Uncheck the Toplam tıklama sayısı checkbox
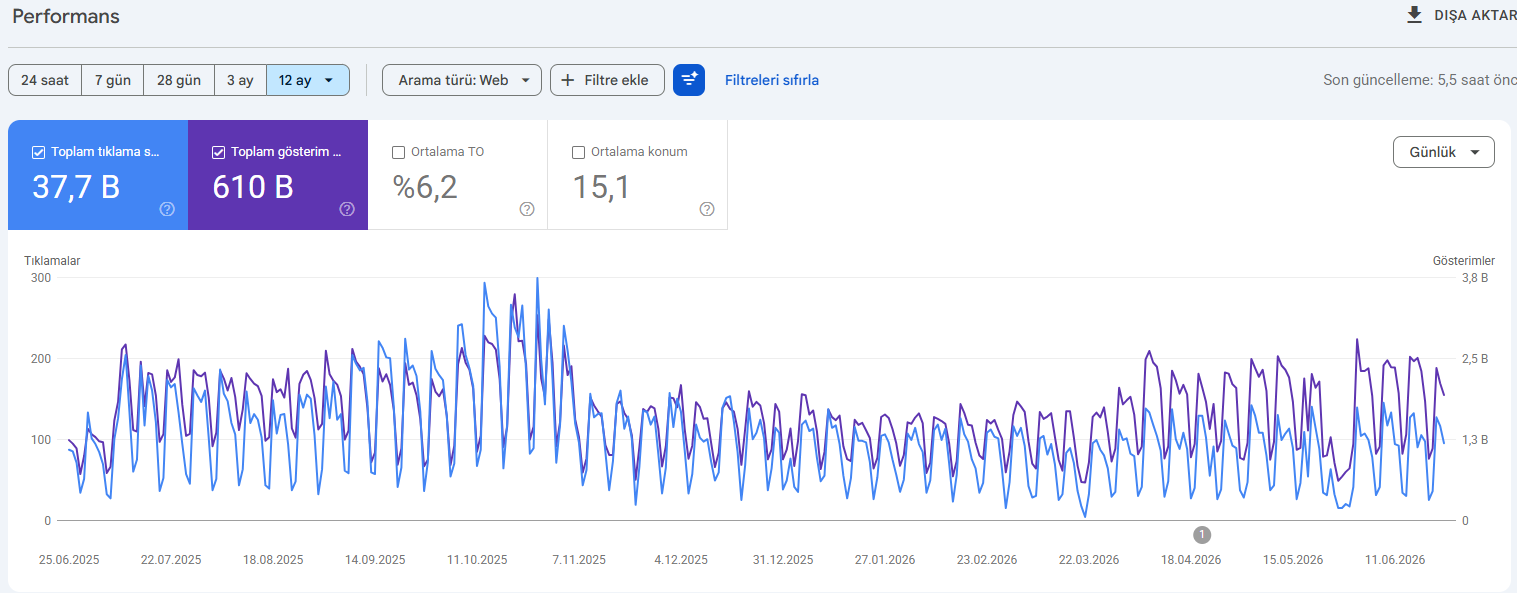 [39, 152]
